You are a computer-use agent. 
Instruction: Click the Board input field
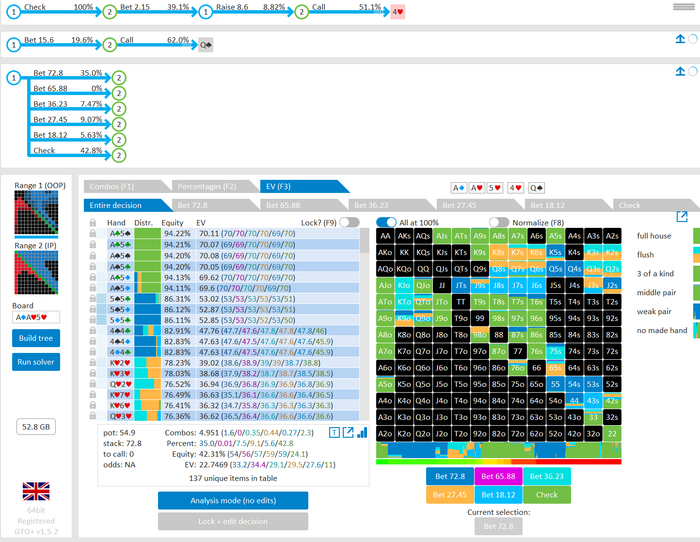click(x=36, y=317)
